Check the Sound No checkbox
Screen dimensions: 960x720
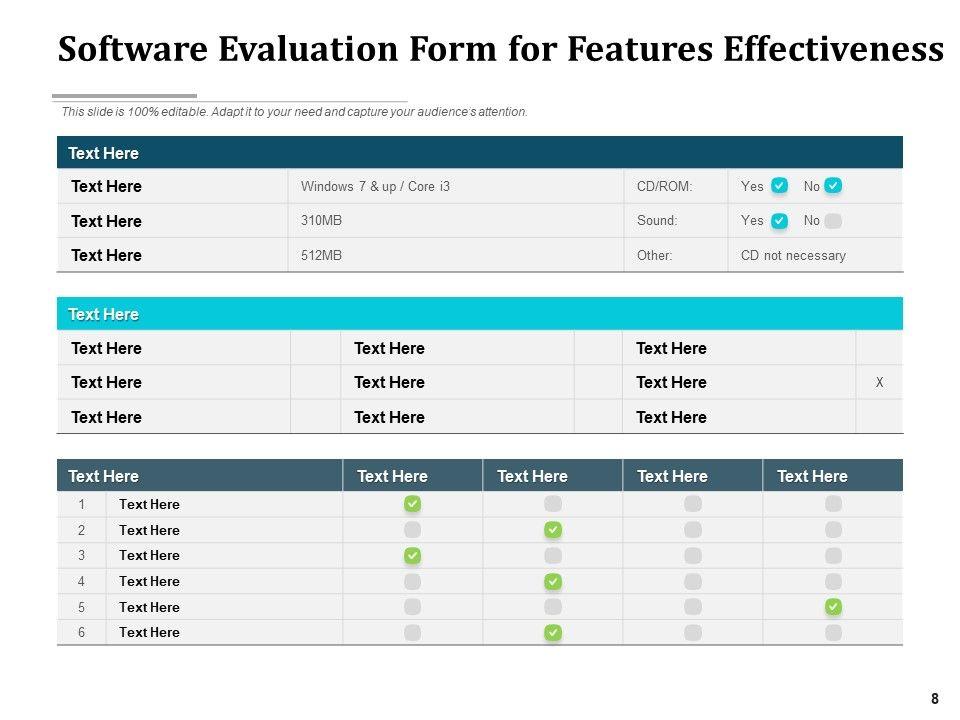[833, 221]
